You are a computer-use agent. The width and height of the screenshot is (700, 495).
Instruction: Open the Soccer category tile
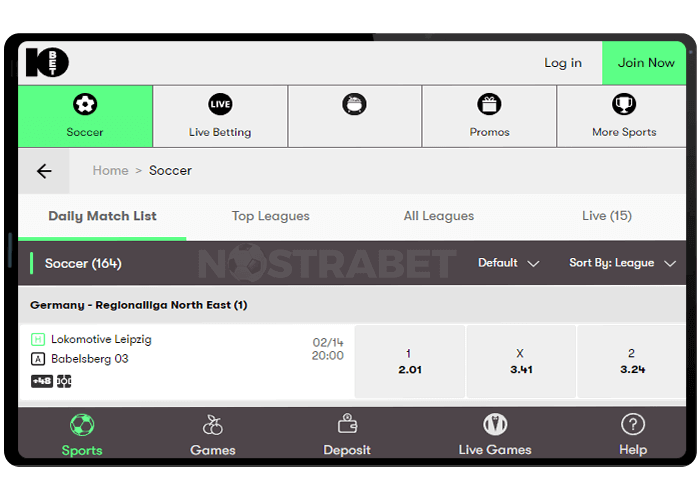pyautogui.click(x=85, y=116)
